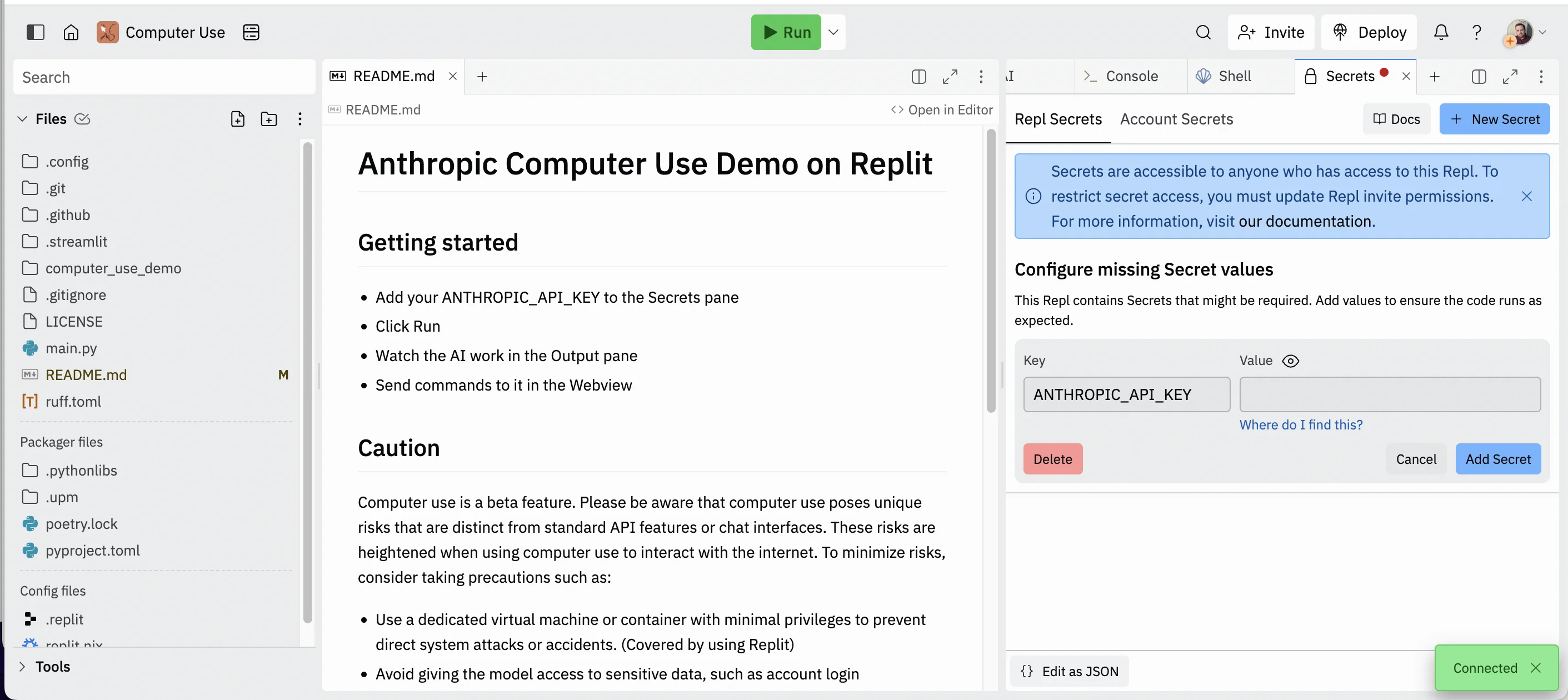The image size is (1568, 700).
Task: Go to the home icon
Action: coord(71,32)
